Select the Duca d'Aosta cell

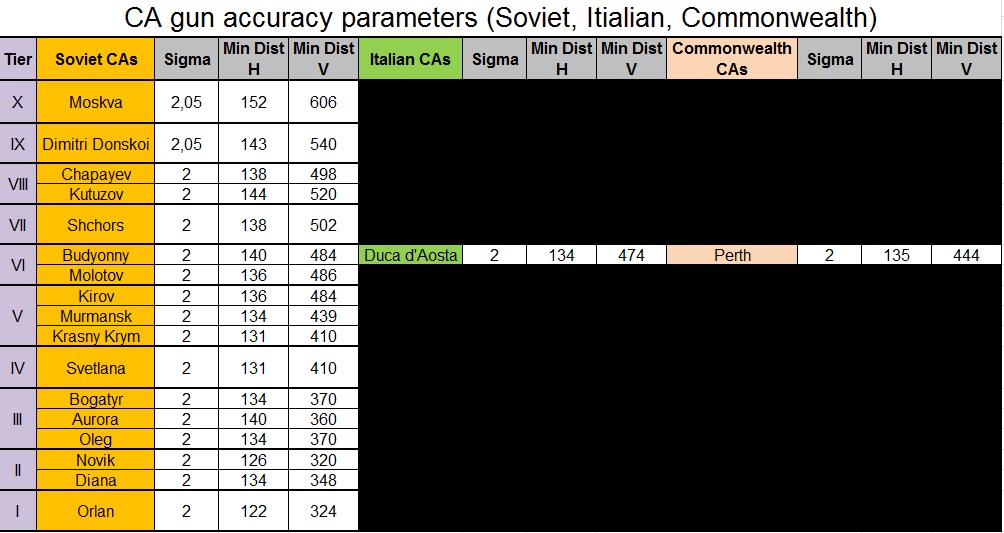(x=410, y=255)
